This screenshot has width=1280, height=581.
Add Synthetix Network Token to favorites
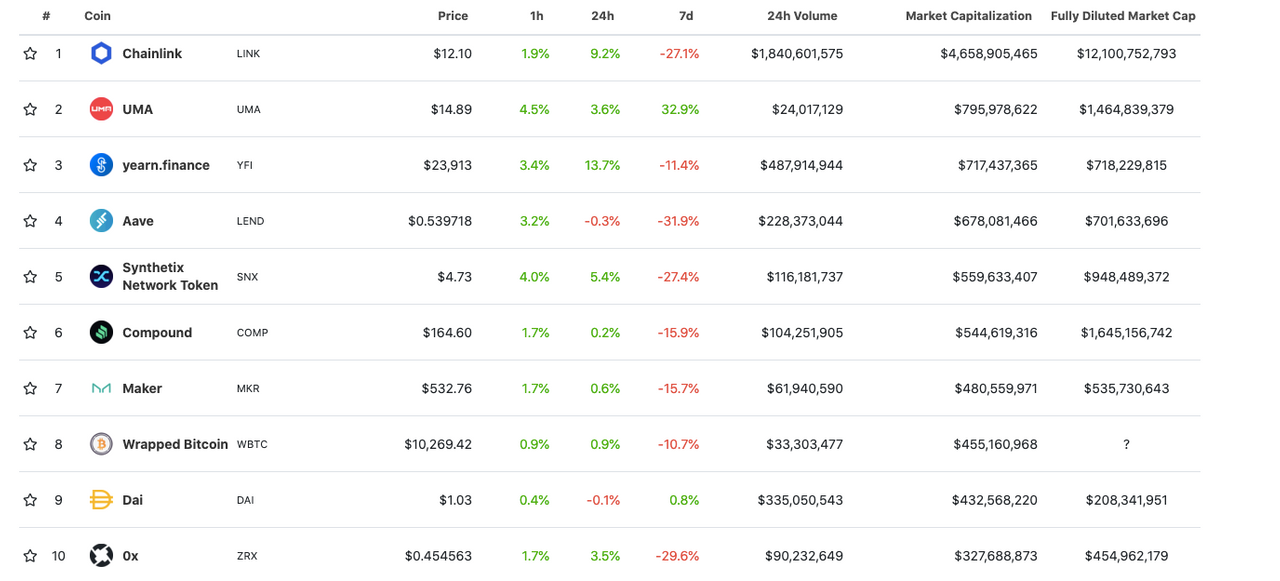tap(30, 277)
